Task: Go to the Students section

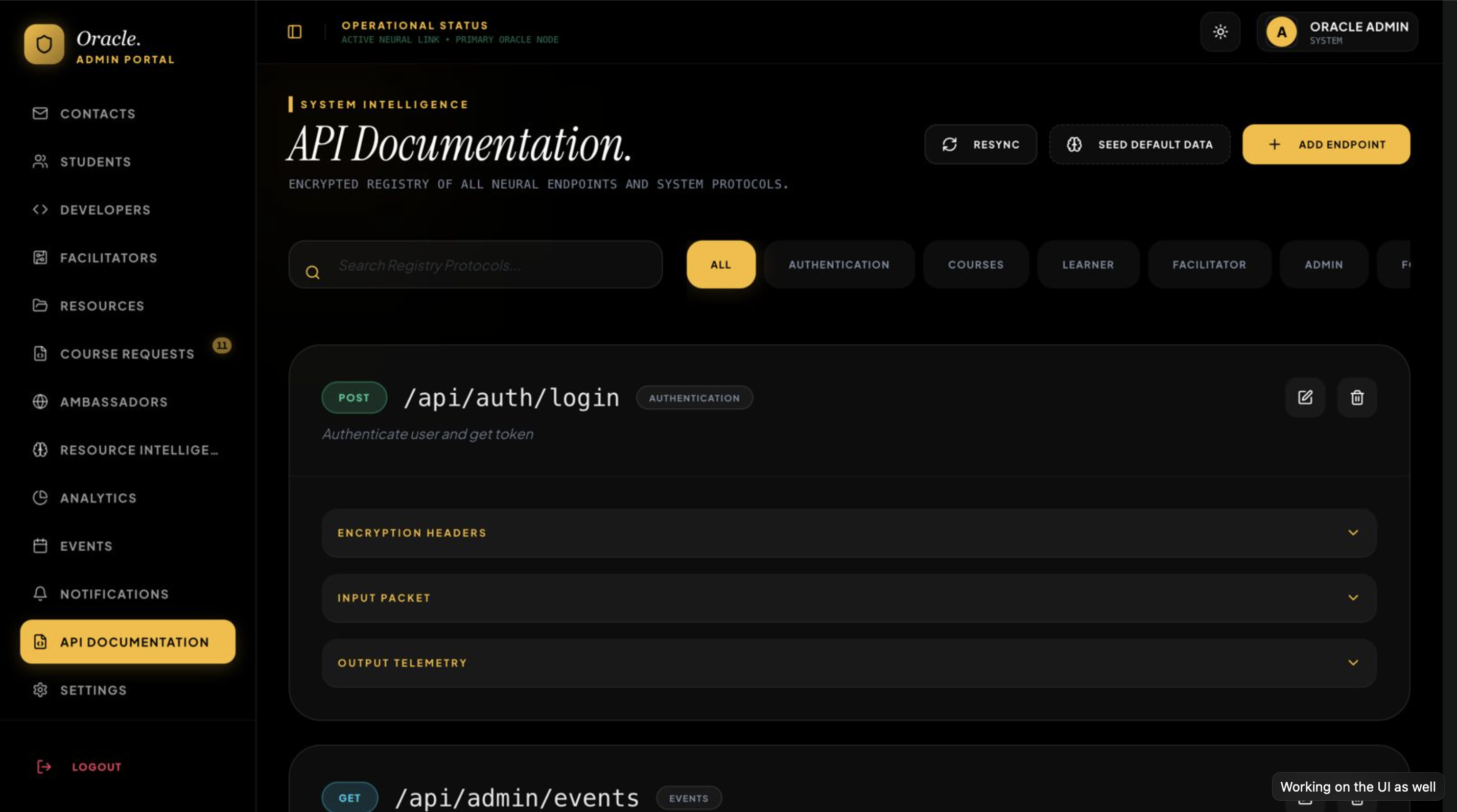Action: coord(128,162)
